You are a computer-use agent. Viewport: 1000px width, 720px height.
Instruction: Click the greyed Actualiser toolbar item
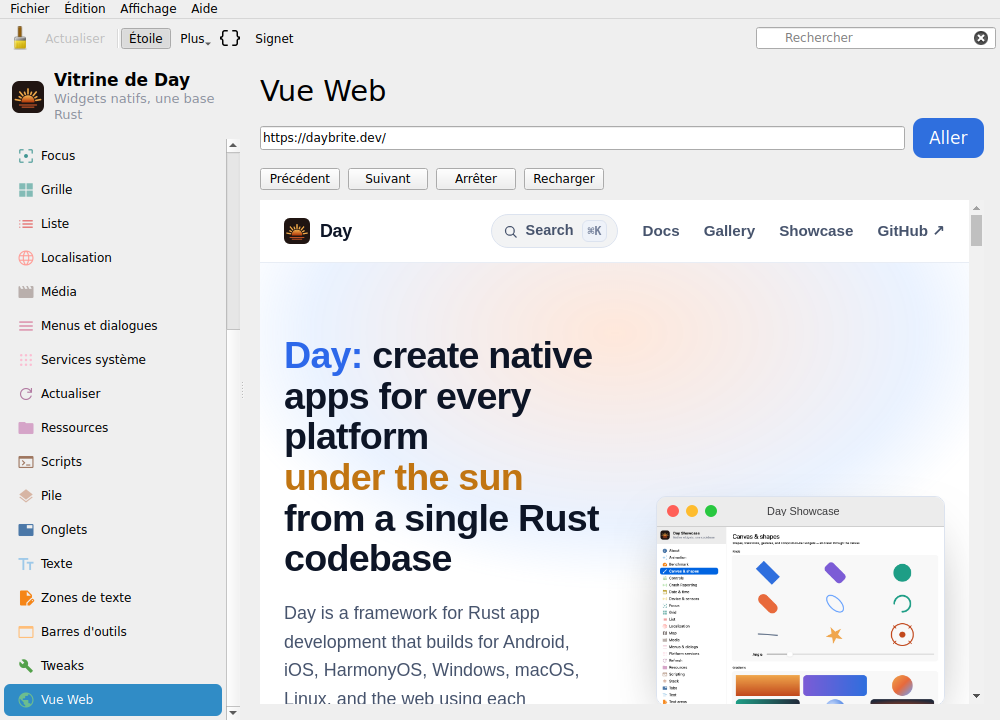tap(75, 38)
